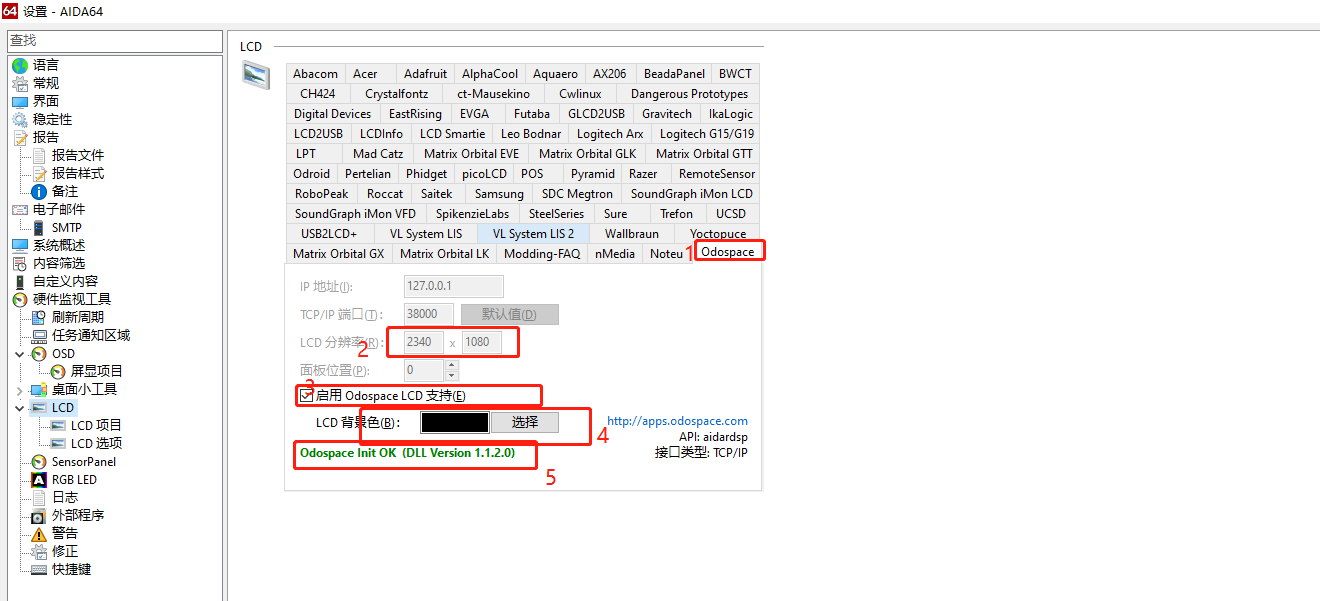
Task: Click the 日志 page icon
Action: [39, 497]
